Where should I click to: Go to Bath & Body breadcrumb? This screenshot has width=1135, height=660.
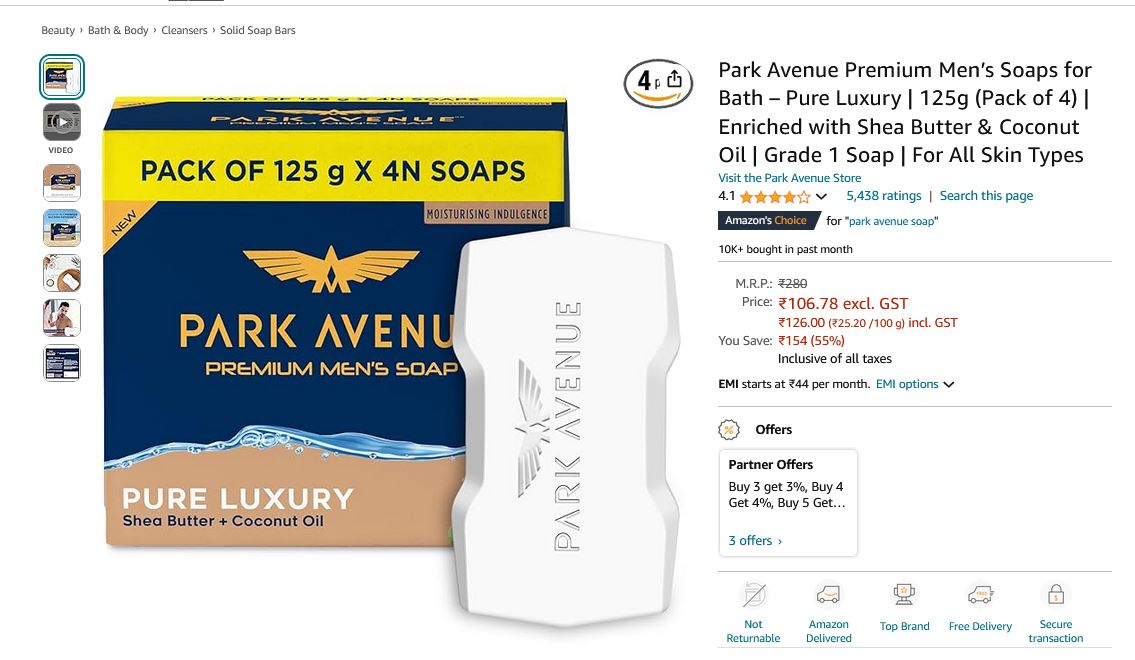tap(118, 30)
